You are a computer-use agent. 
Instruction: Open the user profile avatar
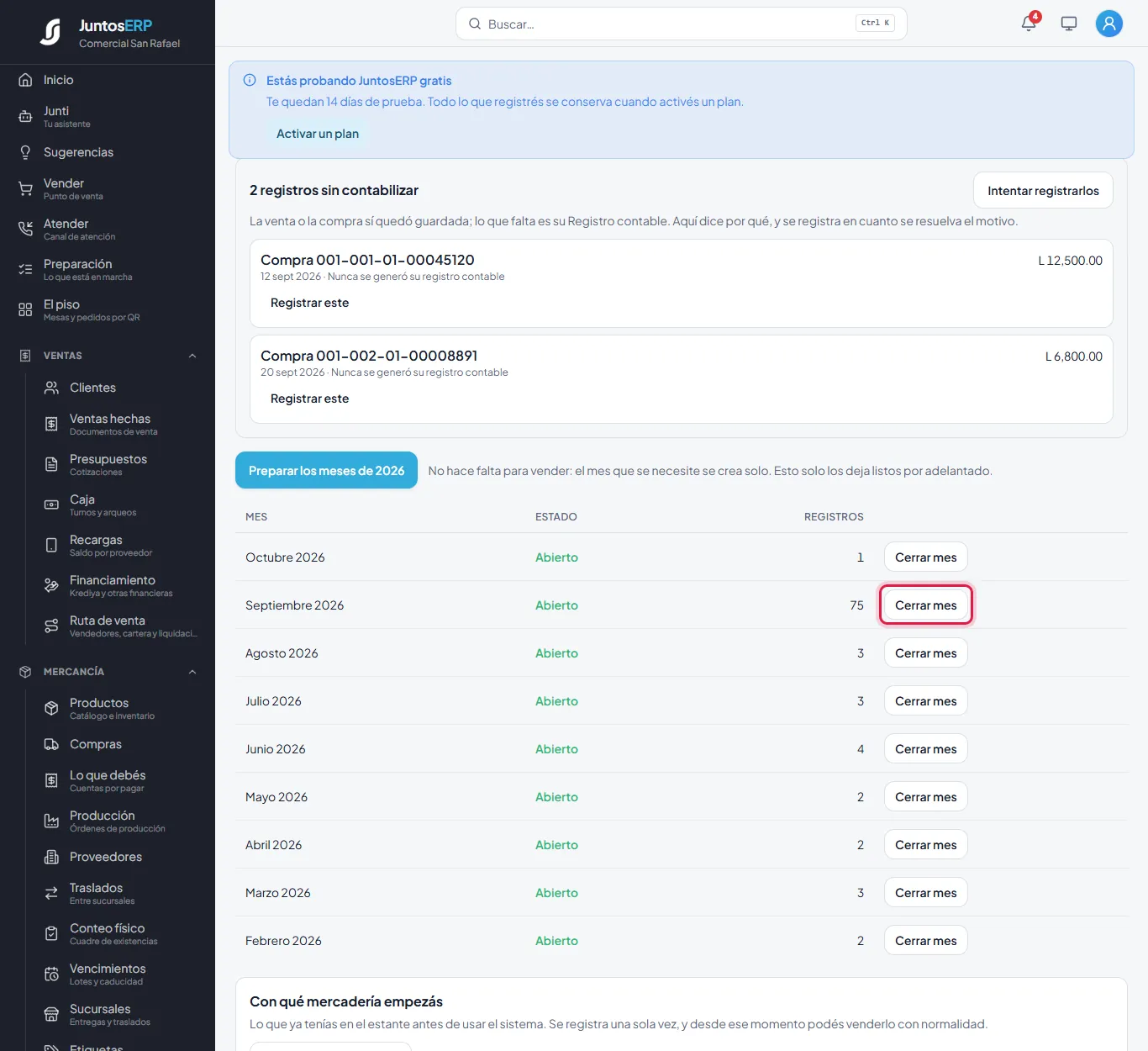coord(1109,24)
